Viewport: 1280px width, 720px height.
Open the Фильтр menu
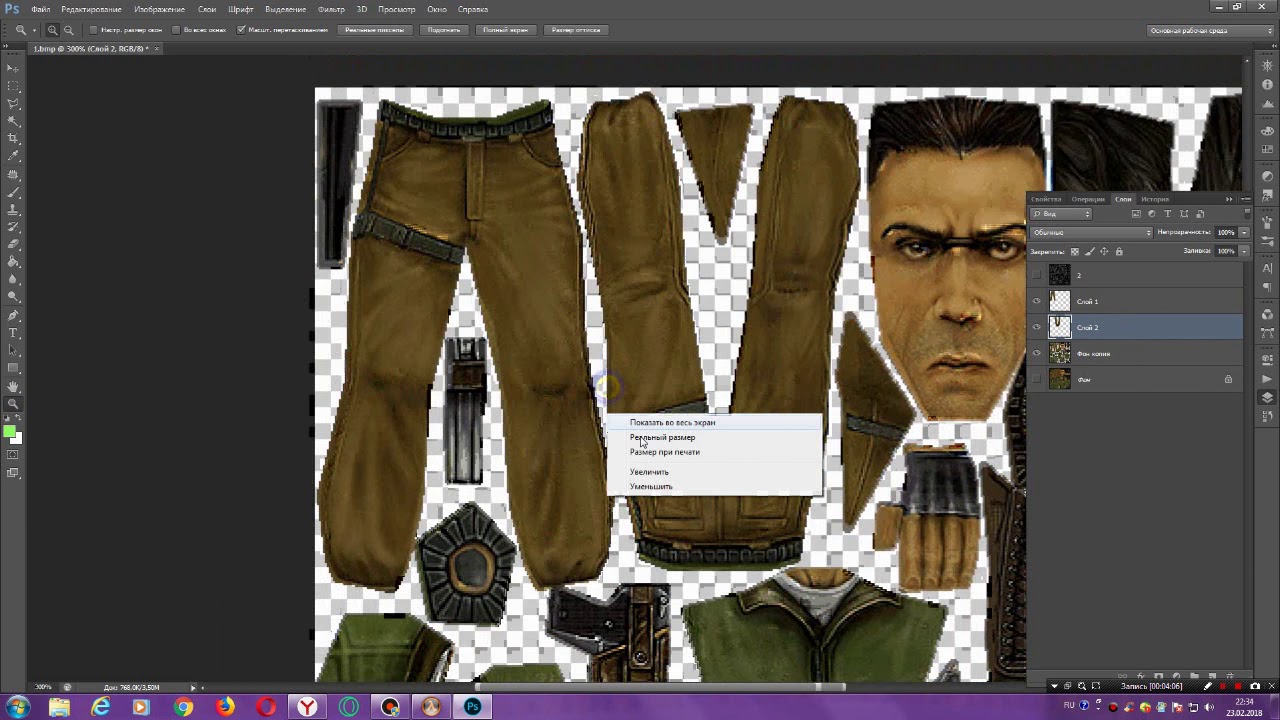[x=331, y=9]
